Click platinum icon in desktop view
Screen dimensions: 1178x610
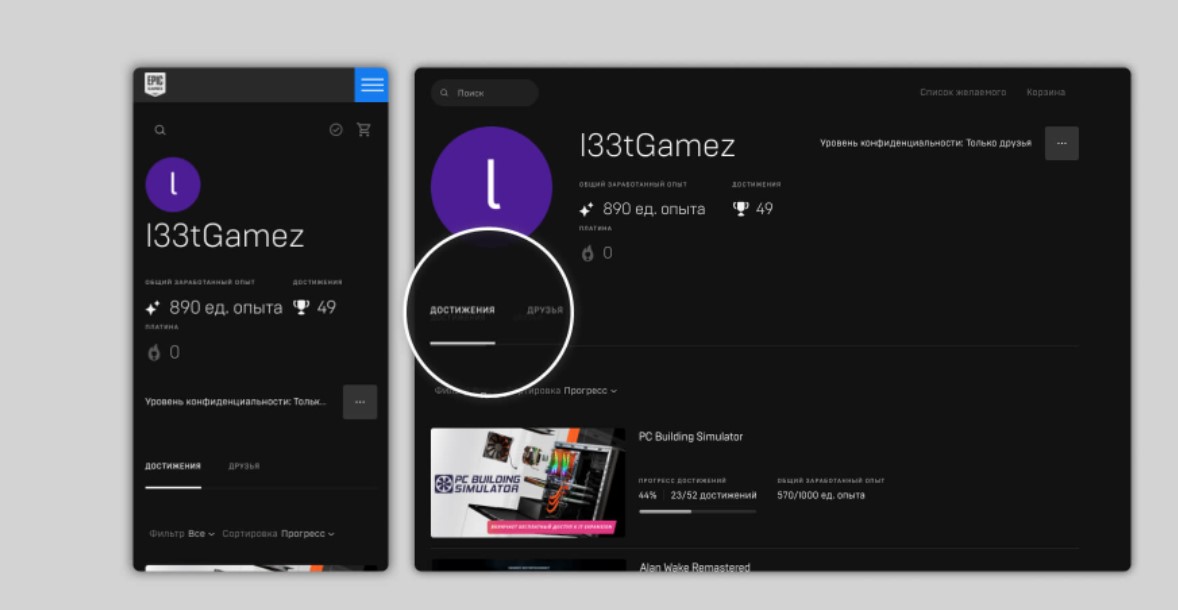(x=587, y=253)
